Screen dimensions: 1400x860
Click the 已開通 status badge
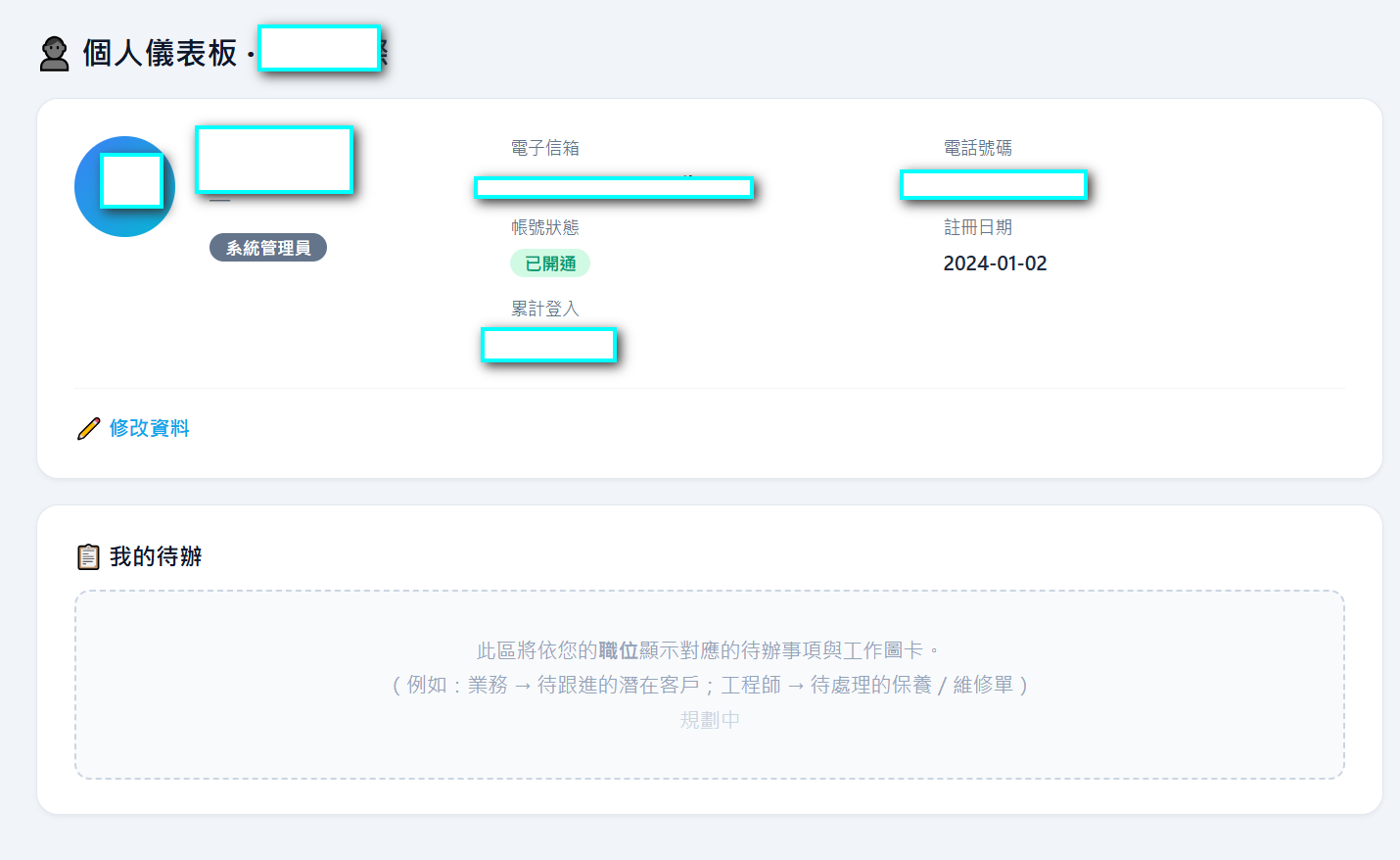[x=550, y=263]
